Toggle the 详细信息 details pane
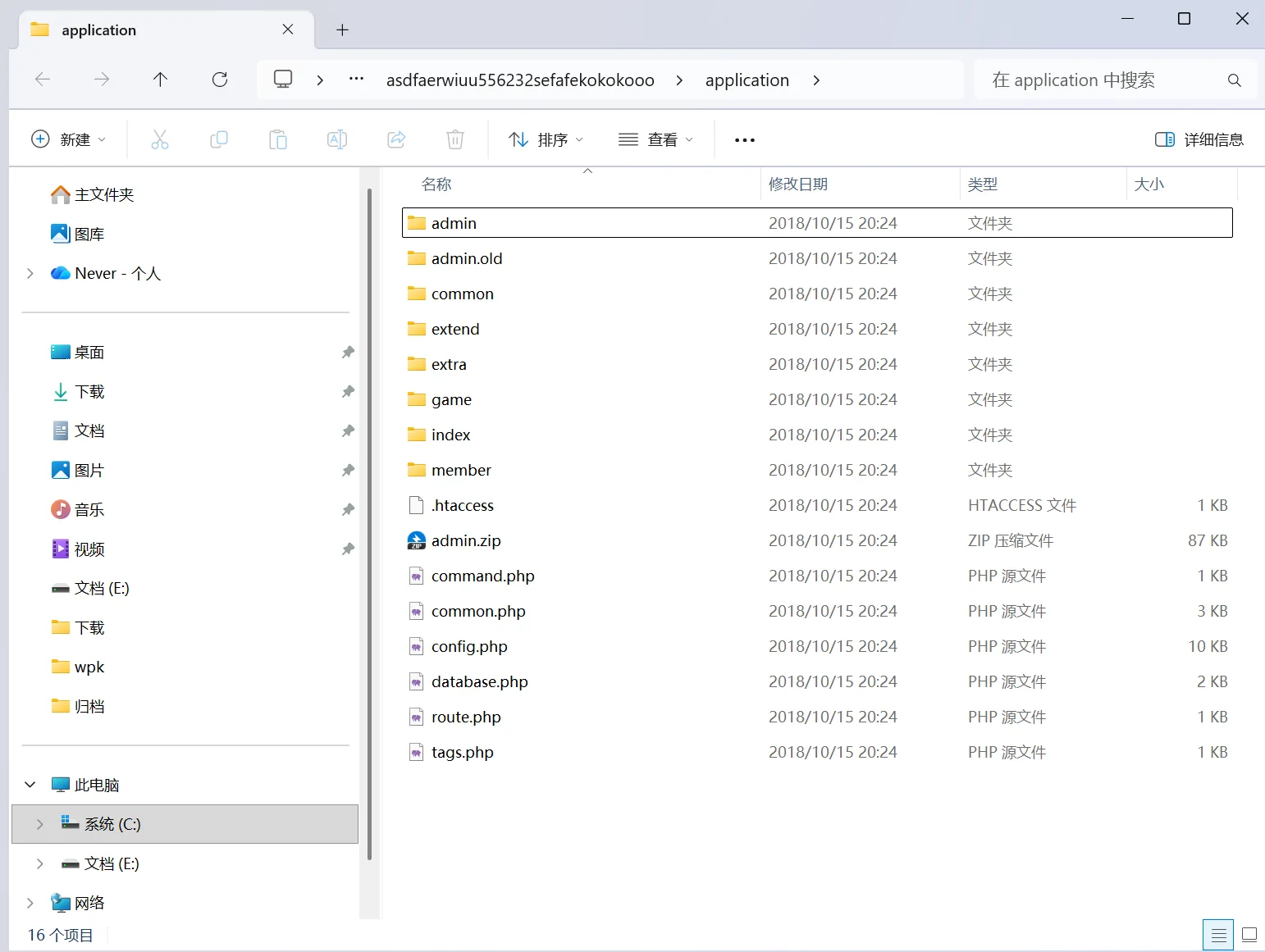Image resolution: width=1265 pixels, height=952 pixels. [1199, 139]
